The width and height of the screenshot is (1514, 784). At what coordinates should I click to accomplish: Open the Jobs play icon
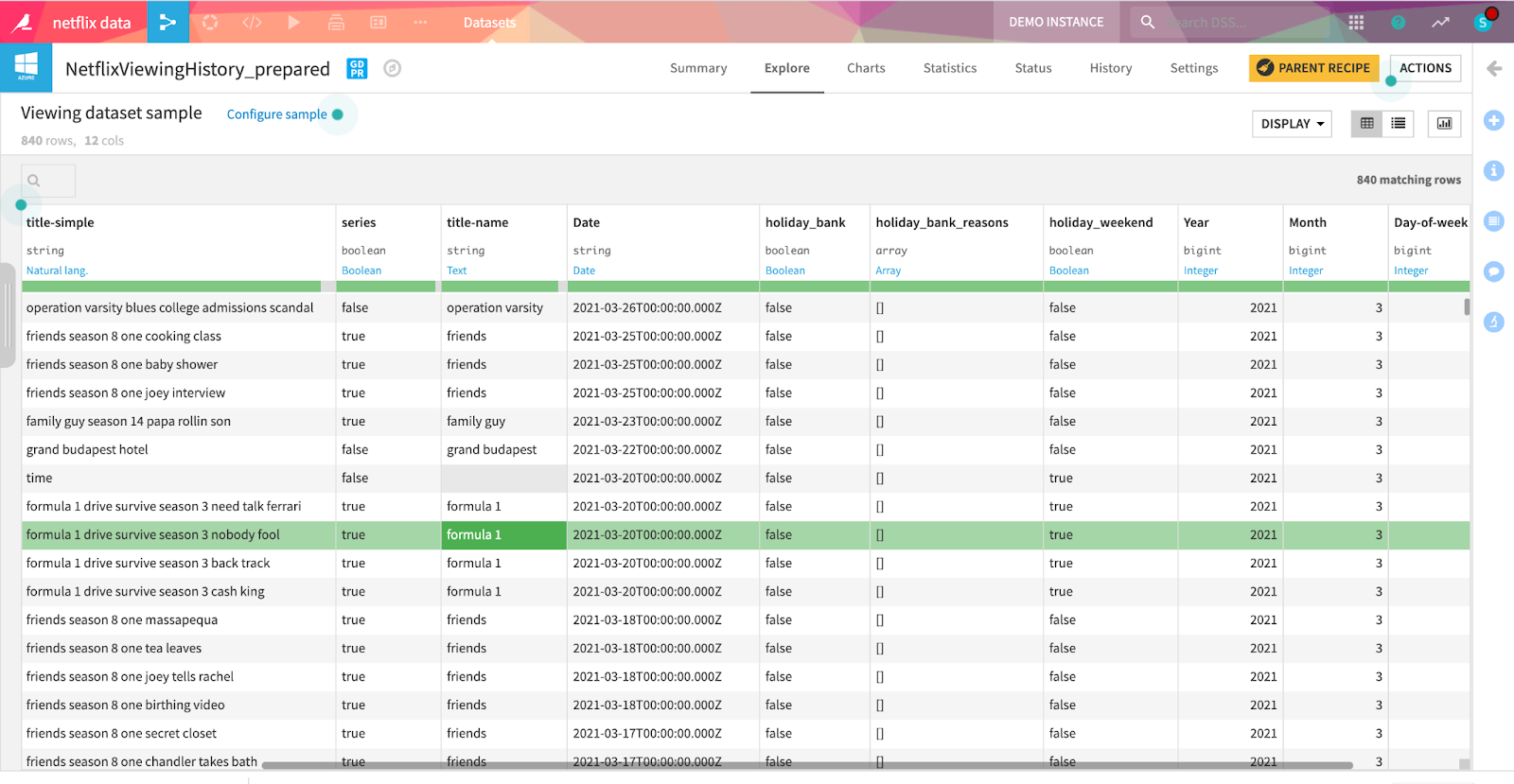coord(293,22)
